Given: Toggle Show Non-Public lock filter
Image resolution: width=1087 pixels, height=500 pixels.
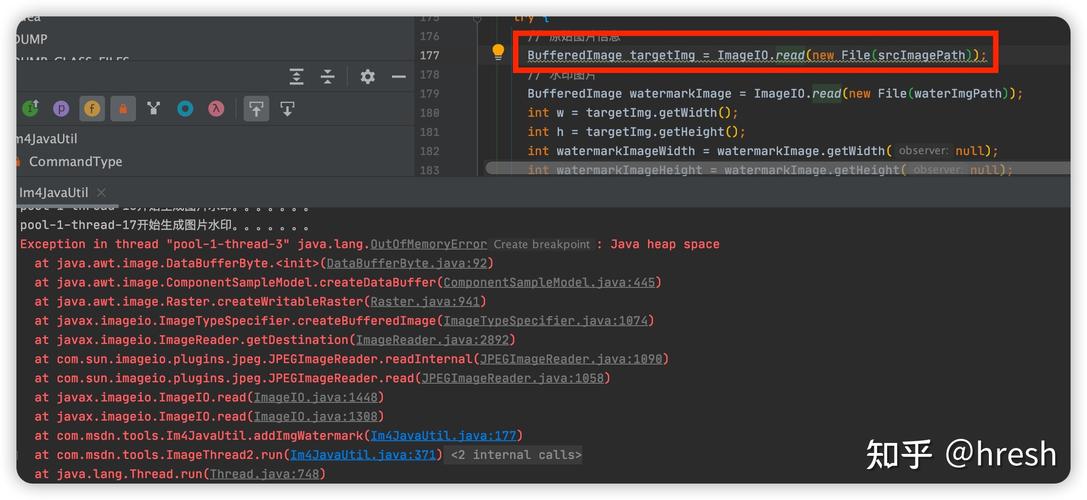Looking at the screenshot, I should pos(123,109).
